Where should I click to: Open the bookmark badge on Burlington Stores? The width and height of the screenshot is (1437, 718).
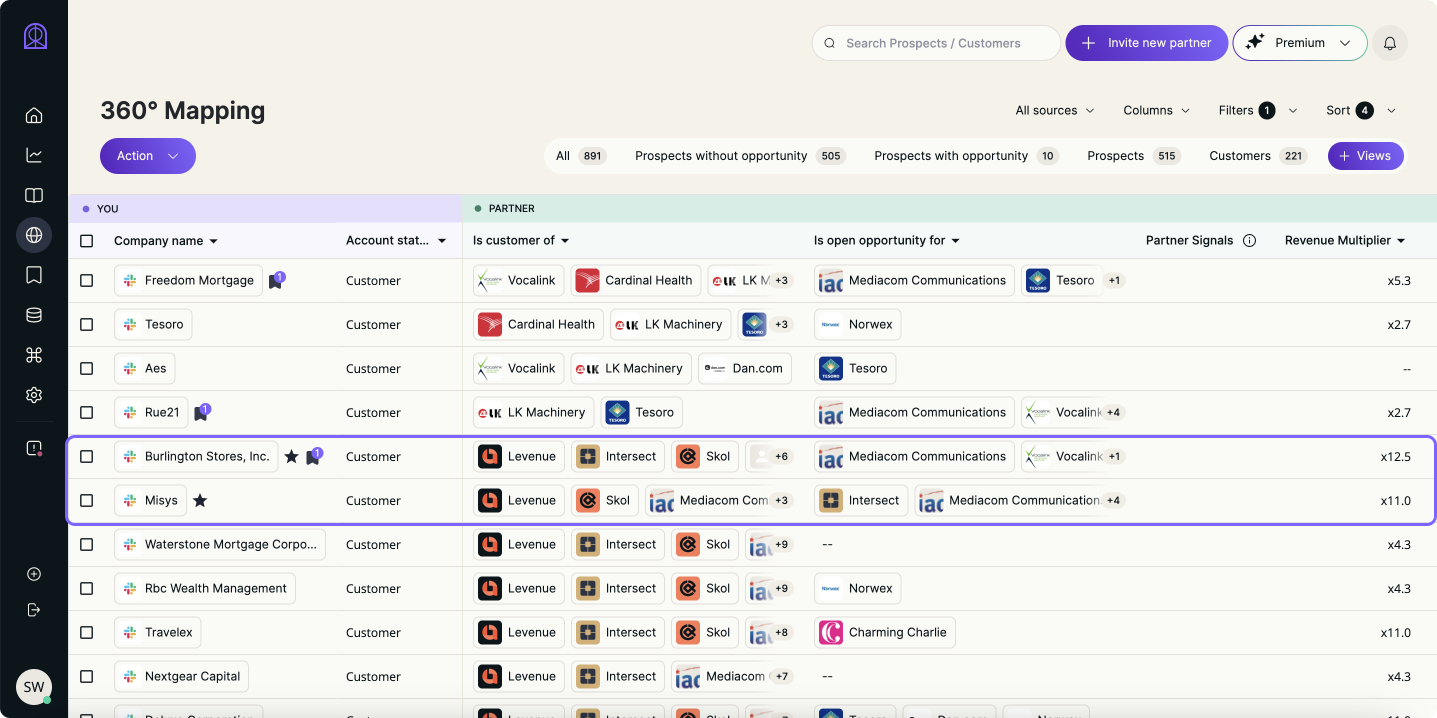pos(314,456)
